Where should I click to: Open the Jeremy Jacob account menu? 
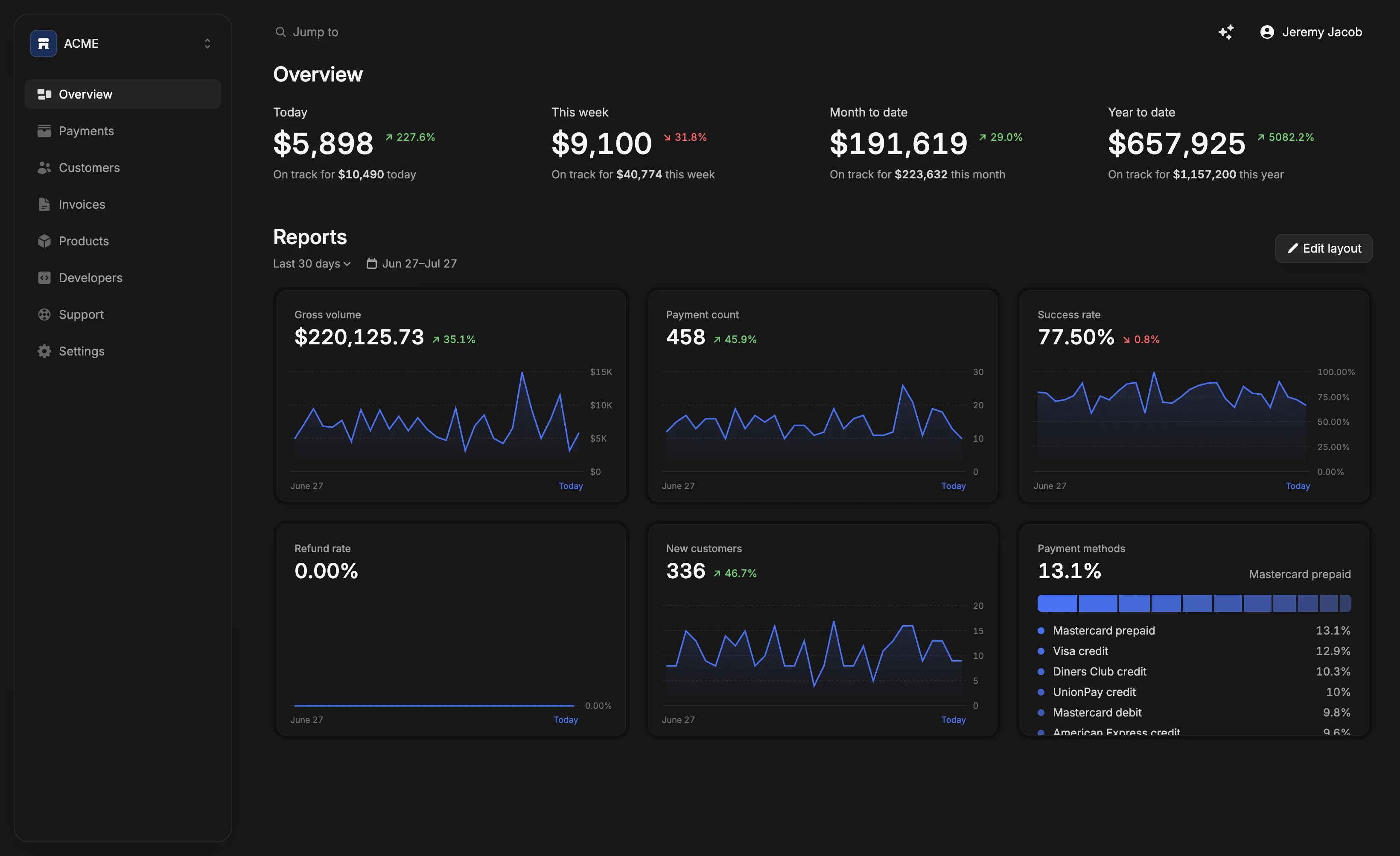(x=1311, y=32)
